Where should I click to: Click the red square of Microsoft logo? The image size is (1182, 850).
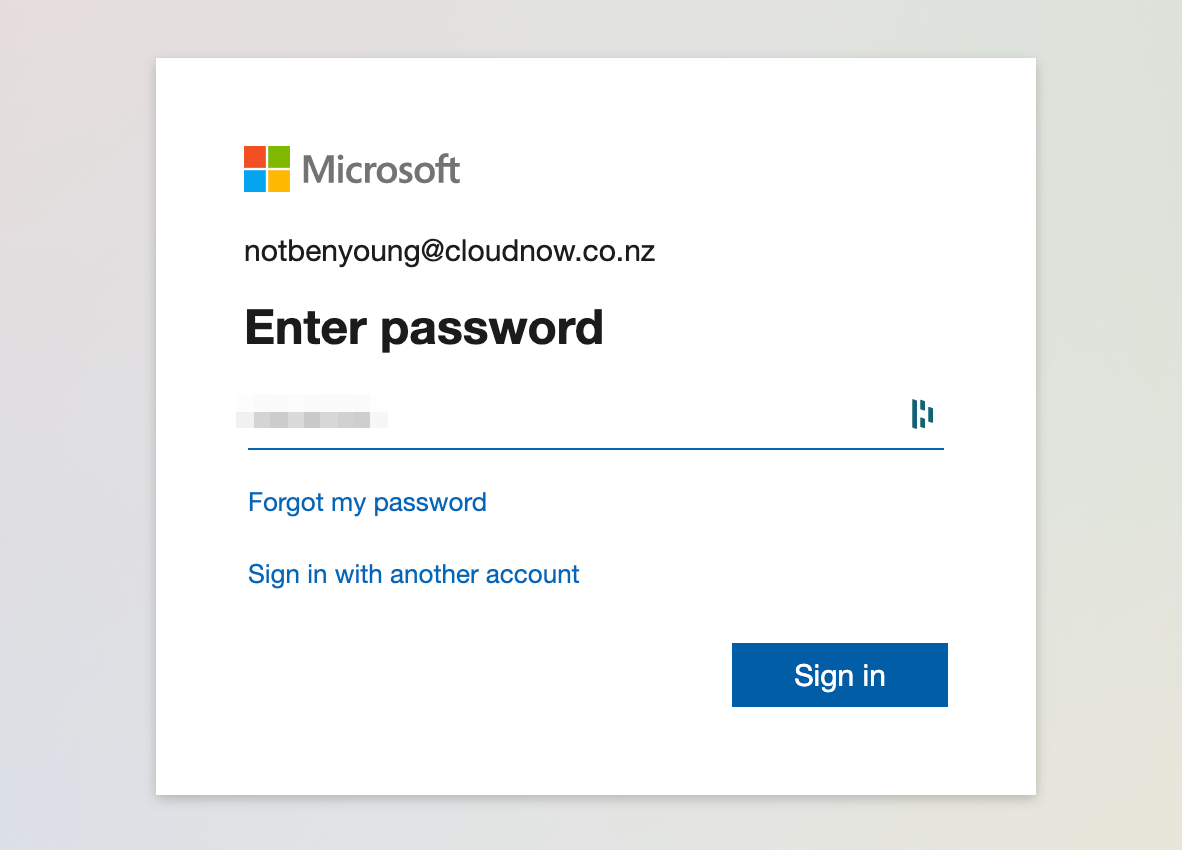coord(255,157)
